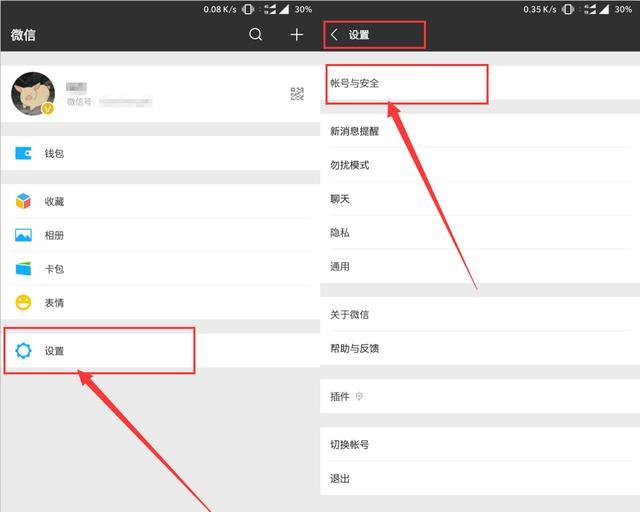Image resolution: width=640 pixels, height=512 pixels.
Task: Open the profile avatar picture
Action: tap(33, 94)
